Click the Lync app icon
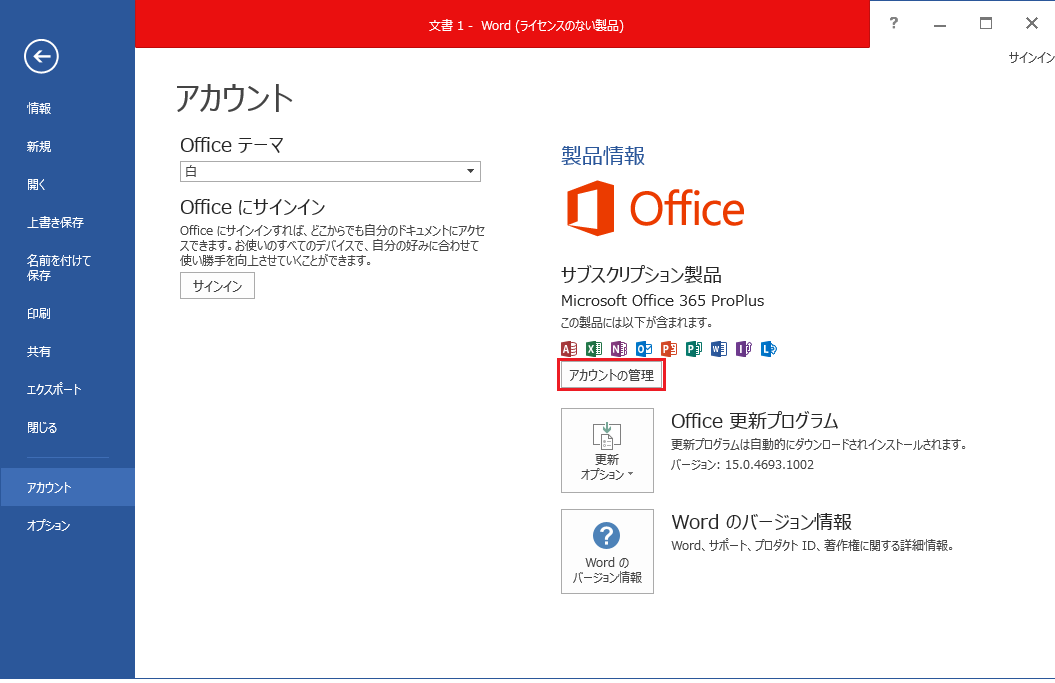Viewport: 1055px width, 683px height. [x=768, y=349]
